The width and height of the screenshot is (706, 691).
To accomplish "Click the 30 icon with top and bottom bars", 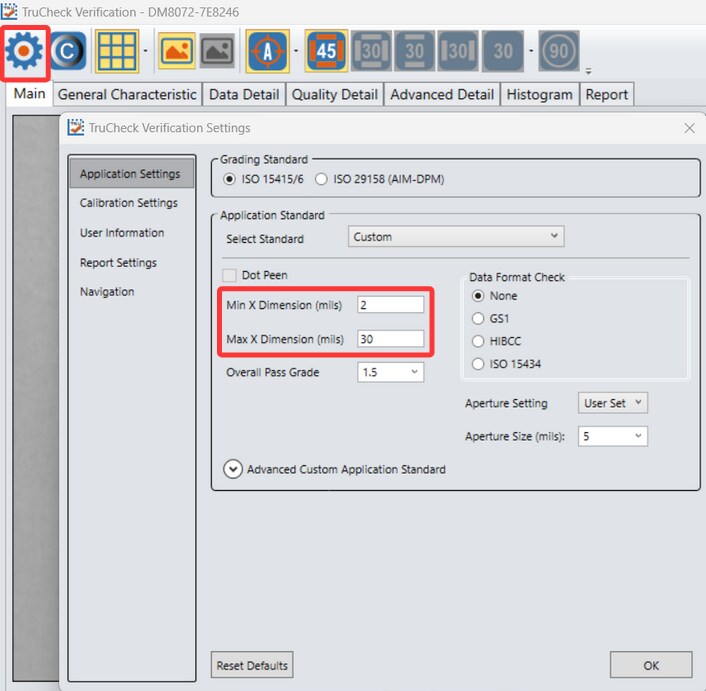I will click(x=415, y=51).
